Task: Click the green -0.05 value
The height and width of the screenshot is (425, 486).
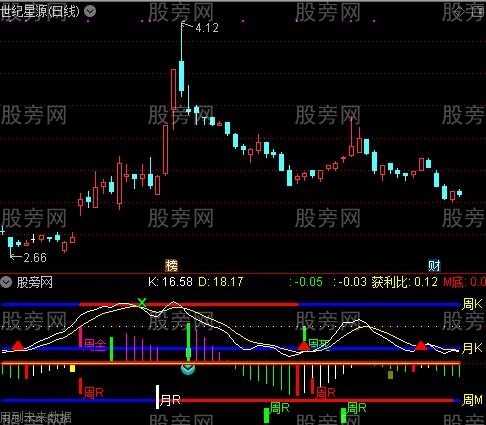Action: [x=309, y=282]
